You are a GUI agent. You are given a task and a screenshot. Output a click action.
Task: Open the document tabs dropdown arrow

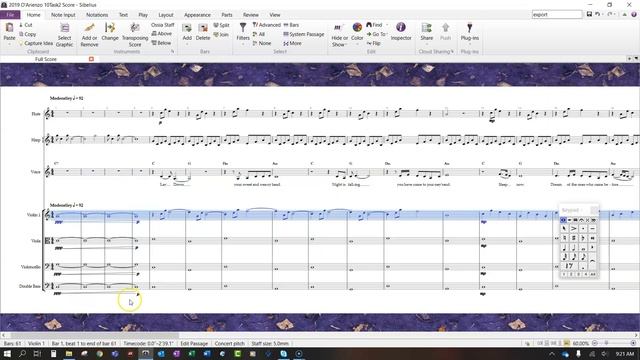[636, 59]
